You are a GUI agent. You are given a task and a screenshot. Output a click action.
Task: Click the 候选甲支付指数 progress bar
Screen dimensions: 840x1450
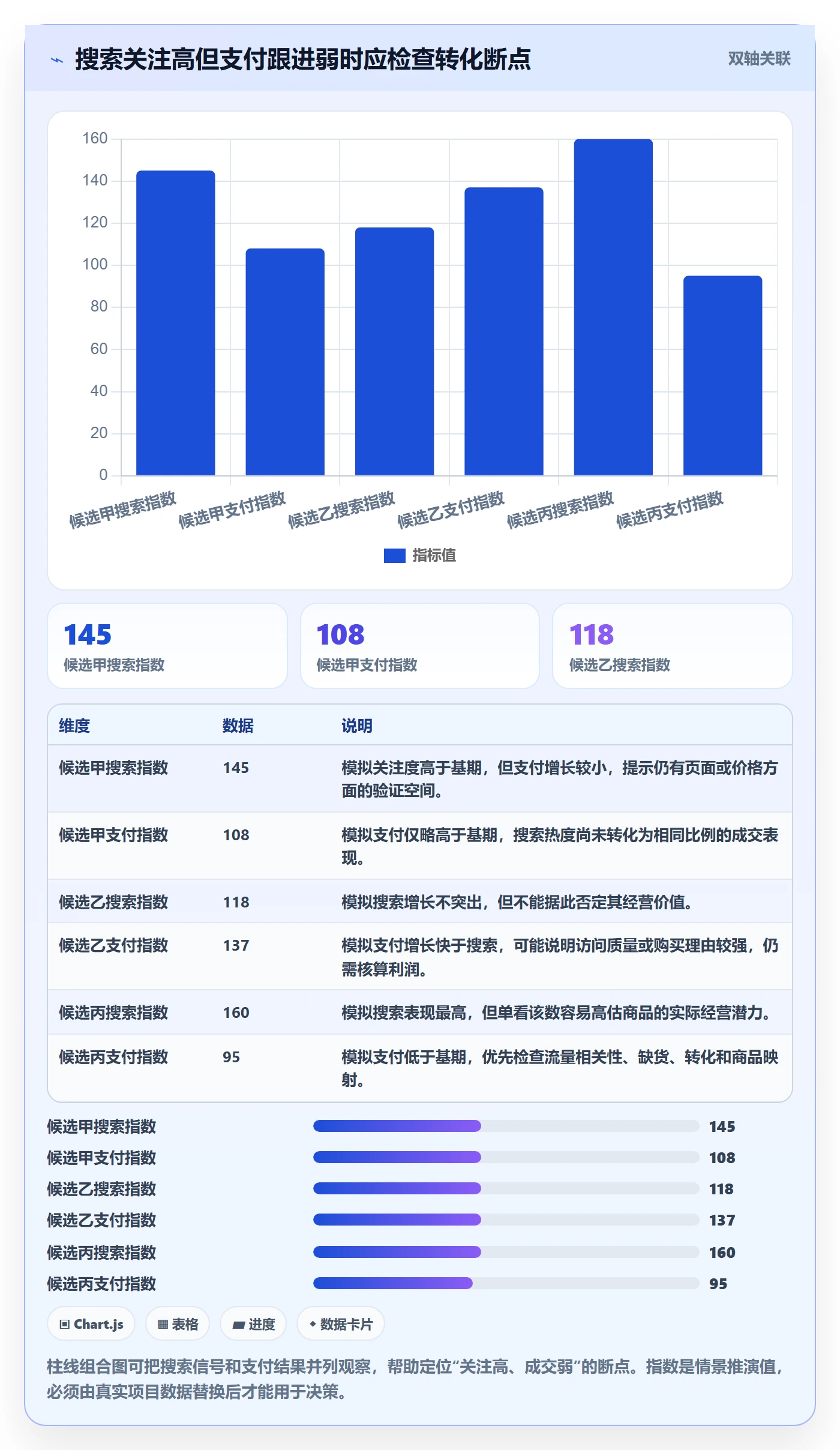pos(506,1157)
